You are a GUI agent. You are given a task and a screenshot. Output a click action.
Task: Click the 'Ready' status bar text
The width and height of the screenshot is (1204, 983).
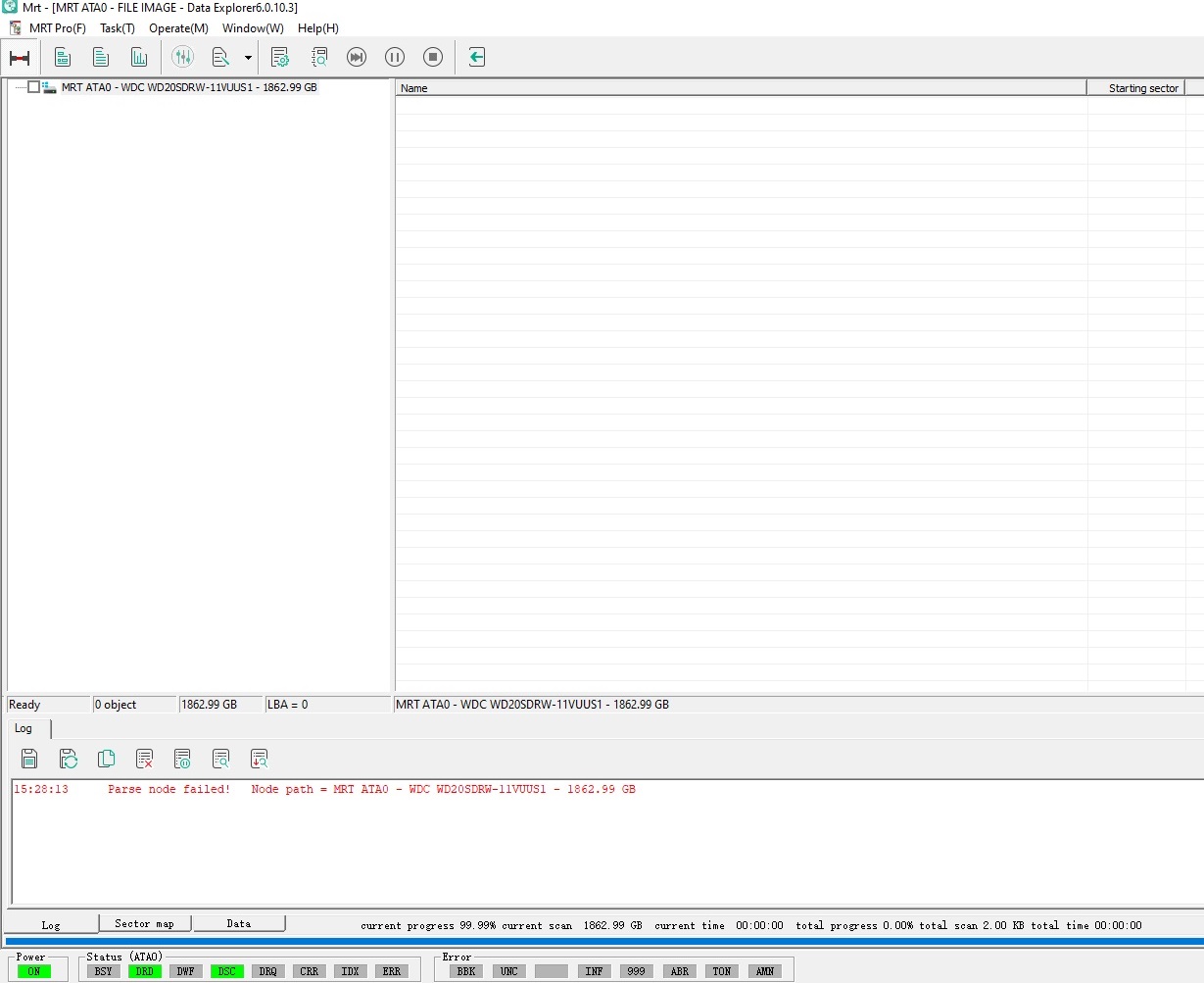(x=24, y=705)
